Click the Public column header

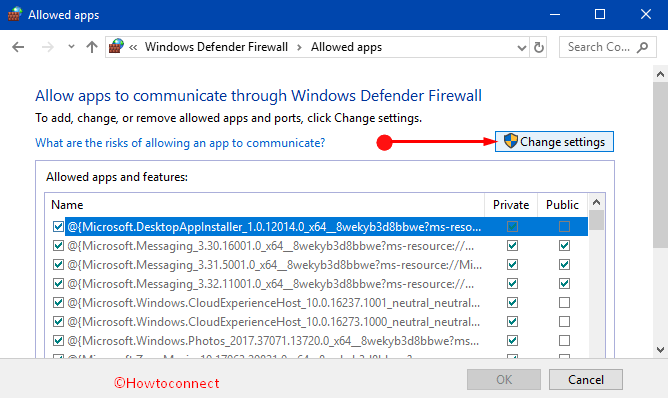(562, 205)
